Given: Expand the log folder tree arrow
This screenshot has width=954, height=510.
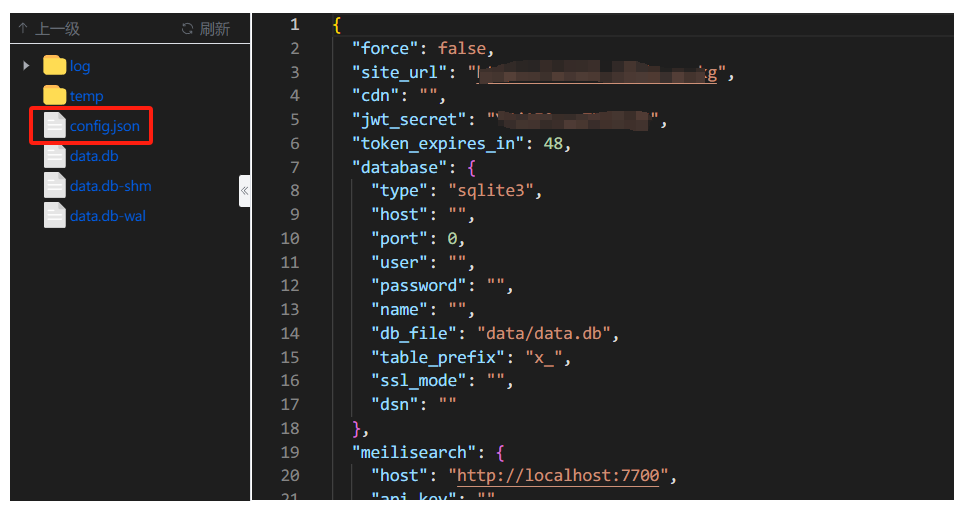Looking at the screenshot, I should pos(26,66).
